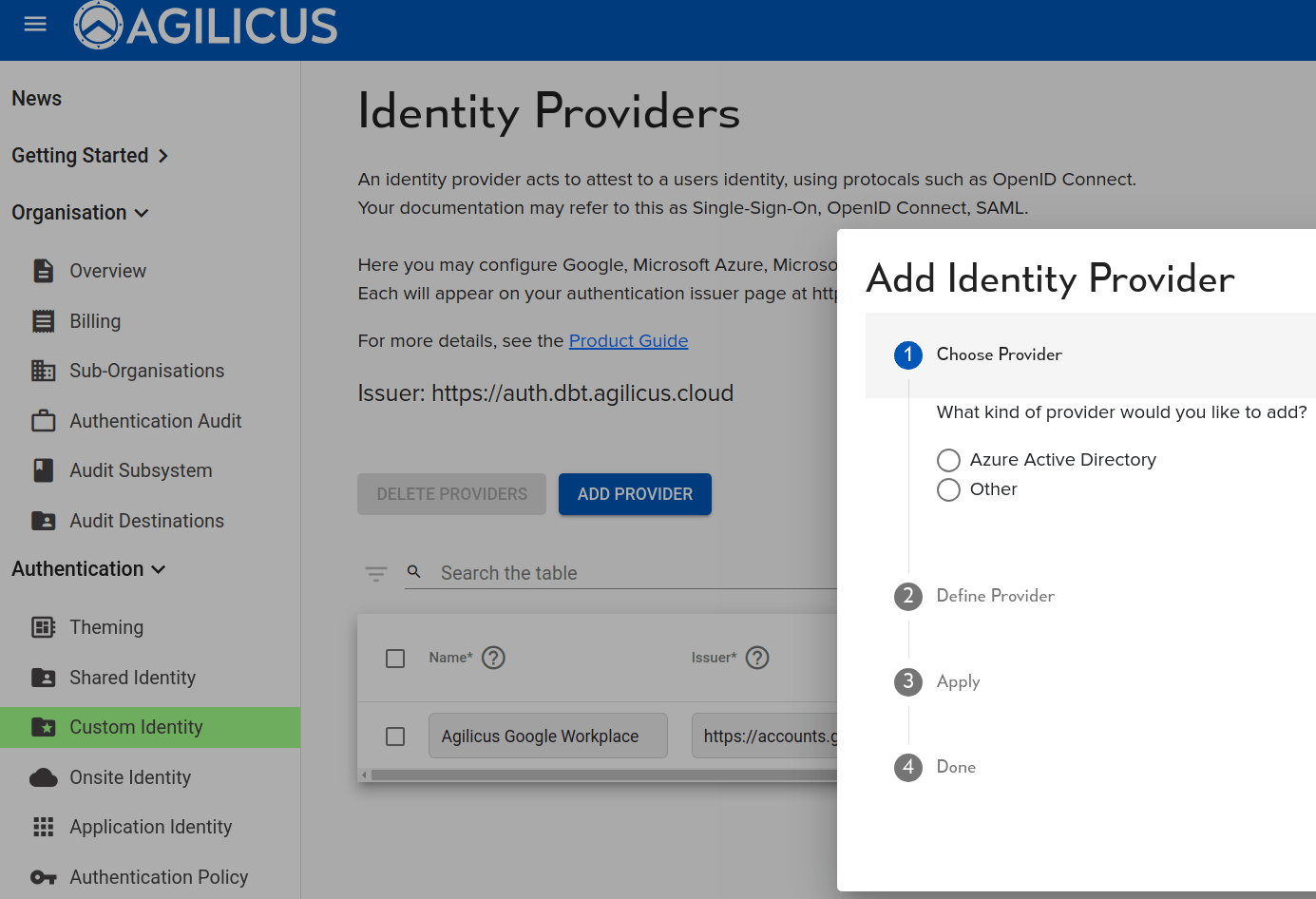Open Application Identity settings
Image resolution: width=1316 pixels, height=899 pixels.
pyautogui.click(x=150, y=827)
